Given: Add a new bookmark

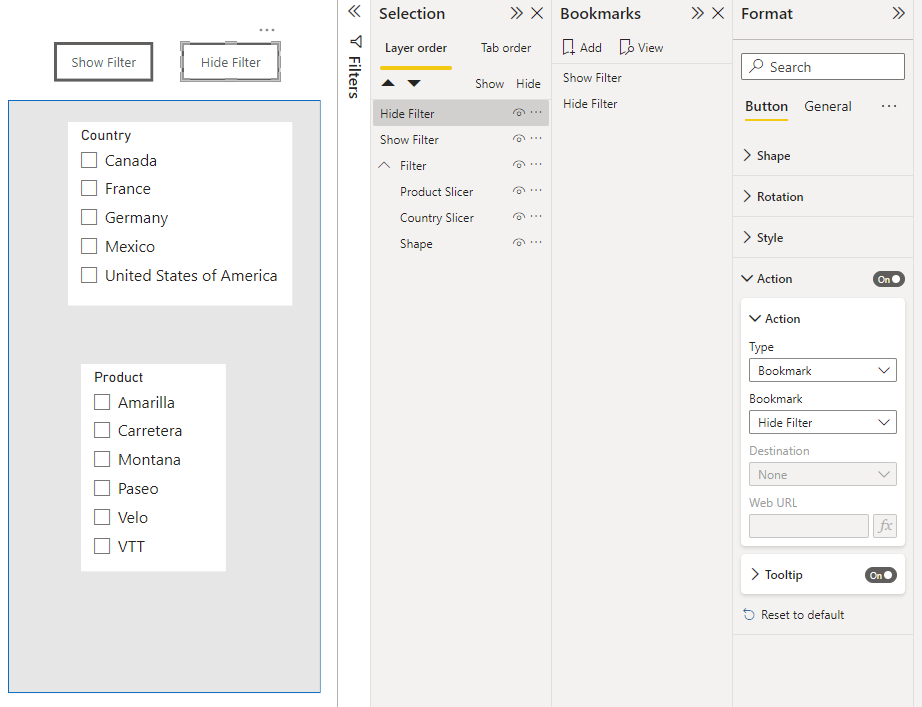Looking at the screenshot, I should tap(582, 47).
